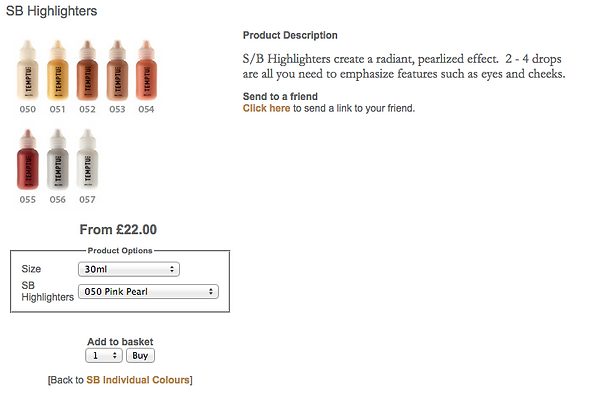The width and height of the screenshot is (600, 394).
Task: Click the Product Description heading
Action: click(290, 35)
